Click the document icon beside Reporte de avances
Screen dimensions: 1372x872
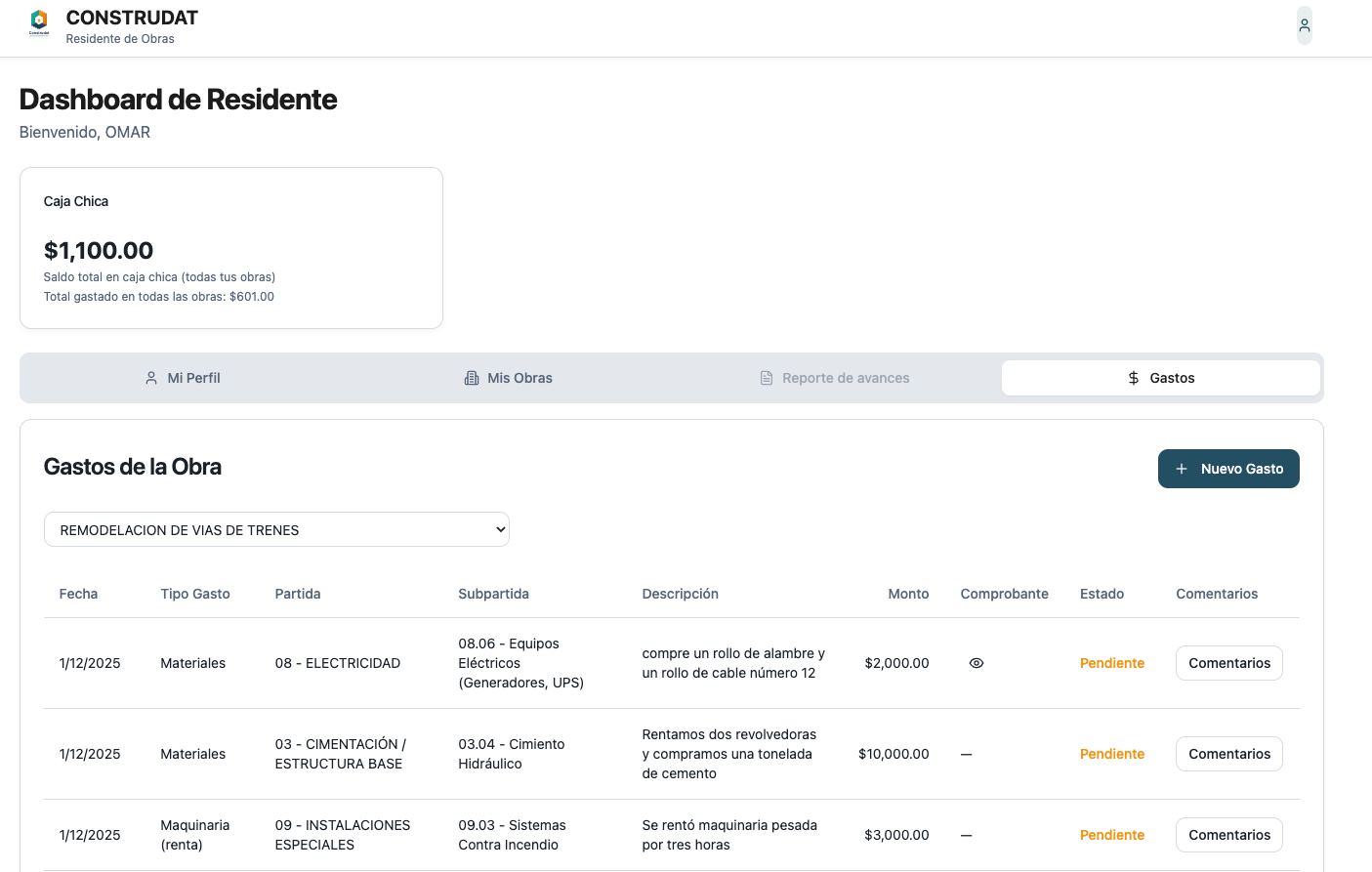click(x=767, y=378)
